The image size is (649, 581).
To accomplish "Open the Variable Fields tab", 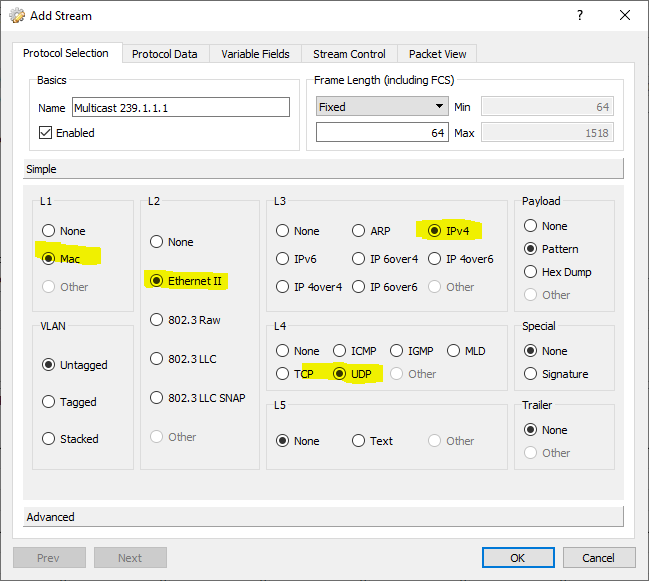I will click(255, 54).
